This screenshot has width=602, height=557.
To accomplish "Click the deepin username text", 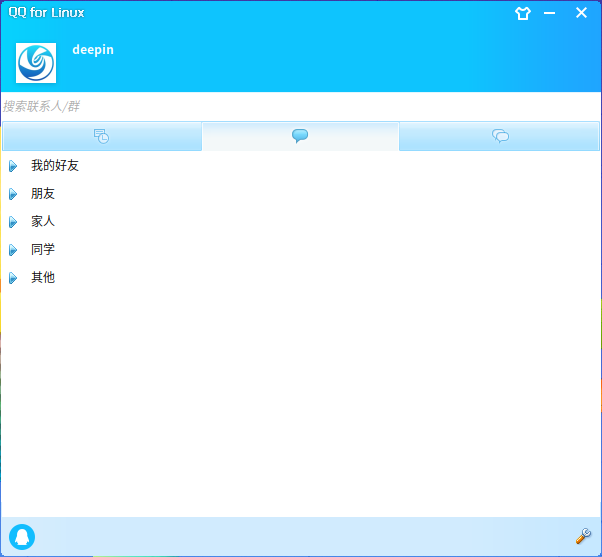I will click(93, 50).
